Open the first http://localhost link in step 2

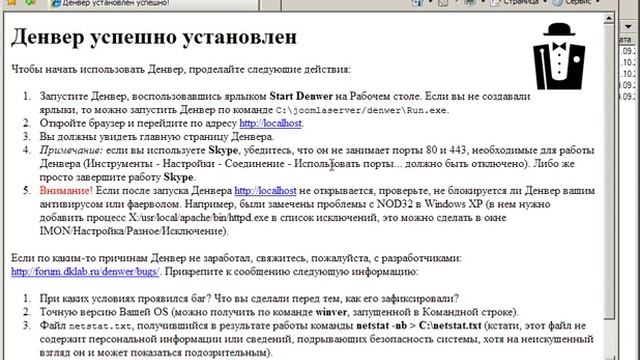click(x=270, y=123)
